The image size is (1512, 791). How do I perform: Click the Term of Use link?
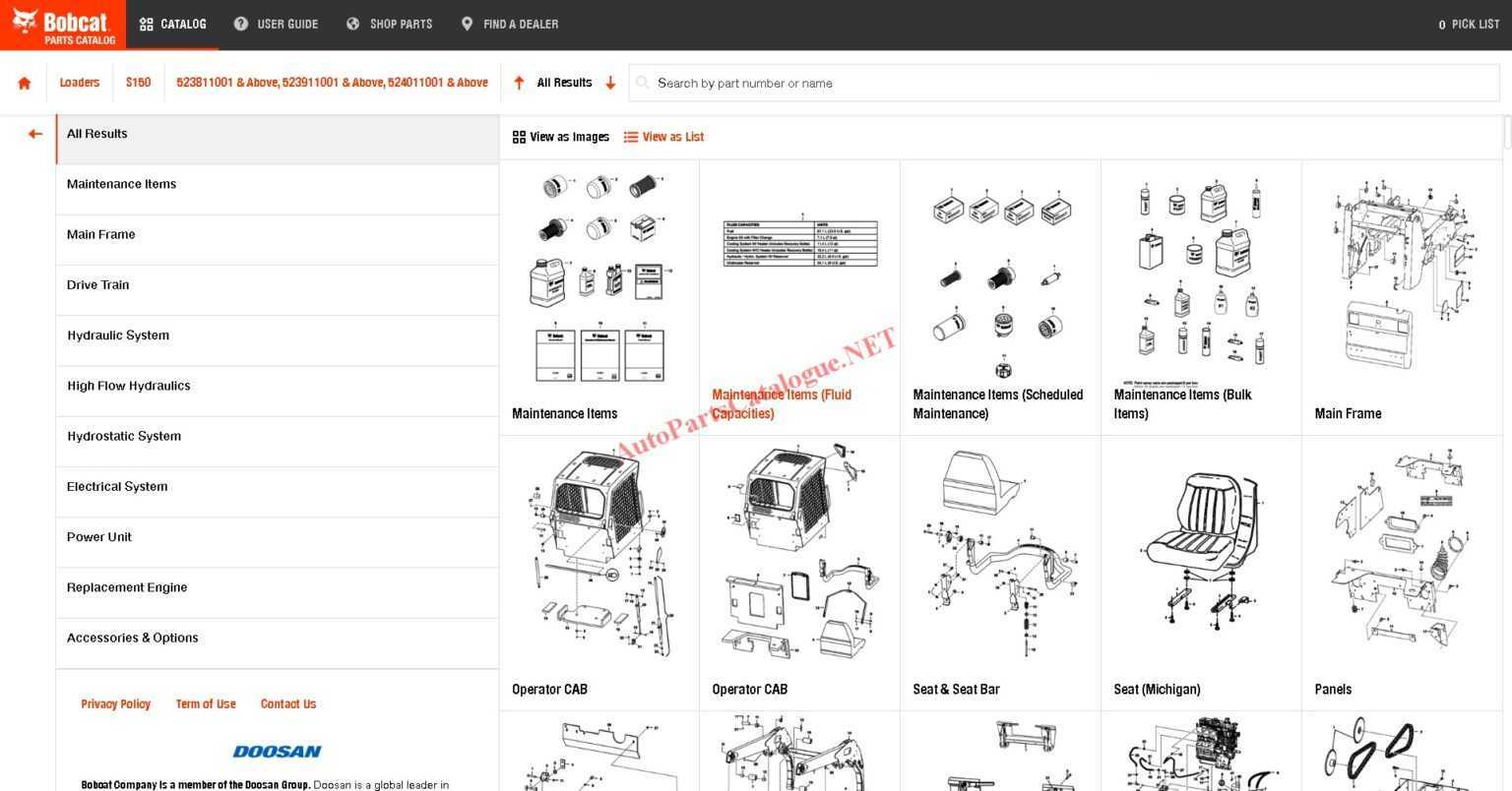205,703
